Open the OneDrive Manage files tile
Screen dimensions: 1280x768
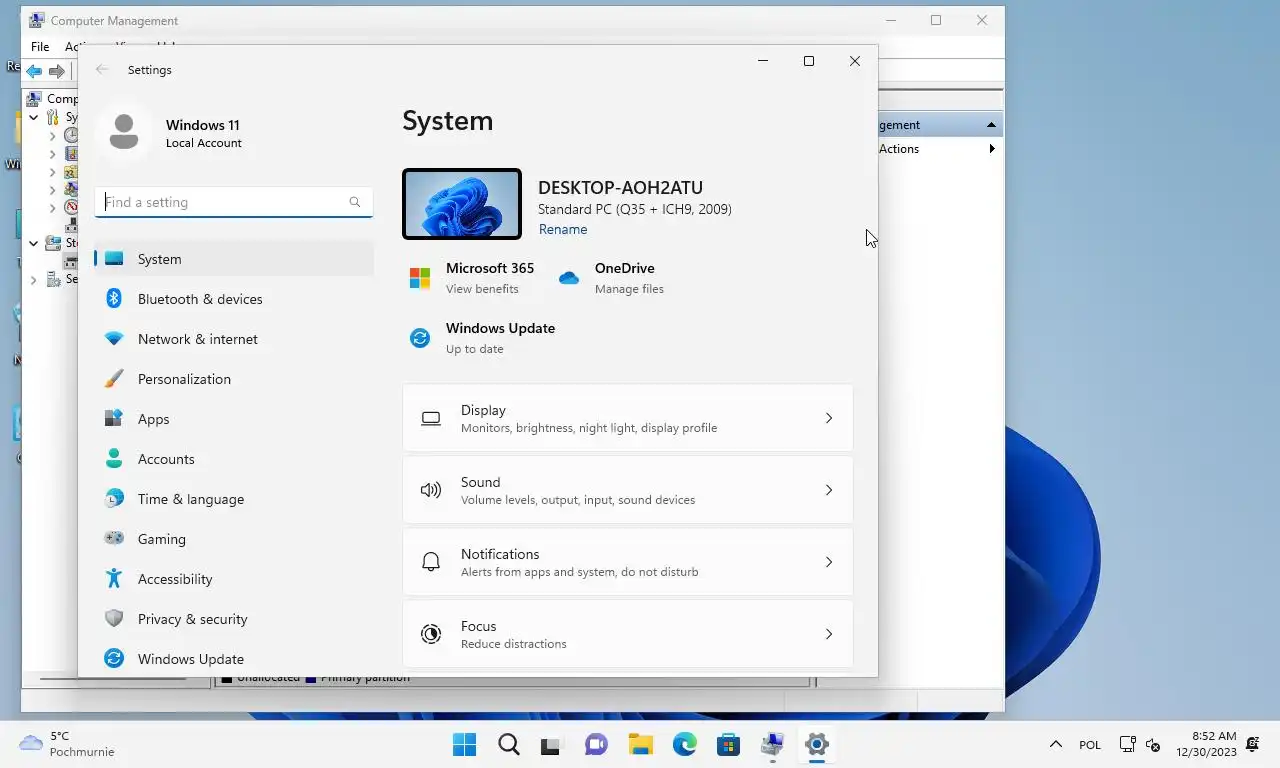[611, 278]
